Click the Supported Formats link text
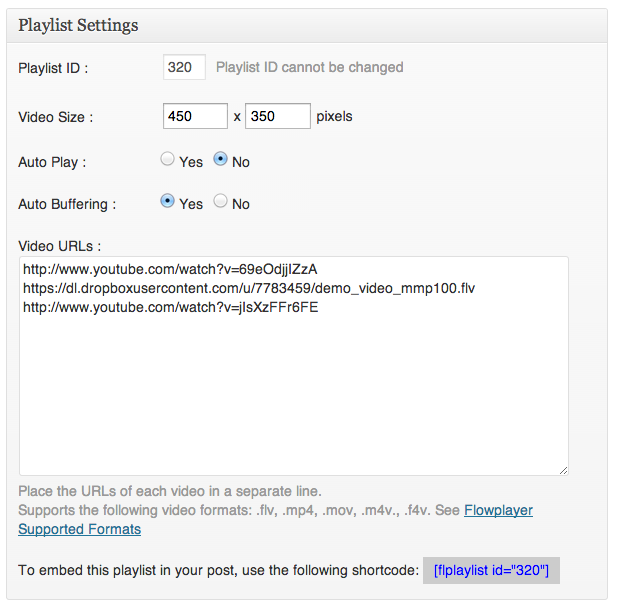The image size is (617, 608). tap(79, 529)
